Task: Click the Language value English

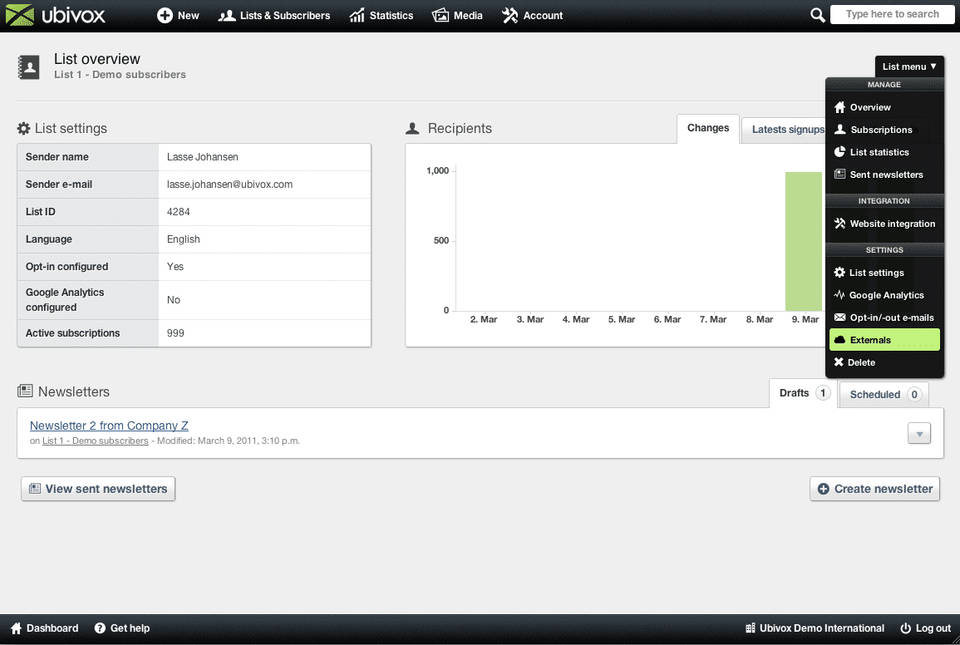Action: pyautogui.click(x=183, y=239)
